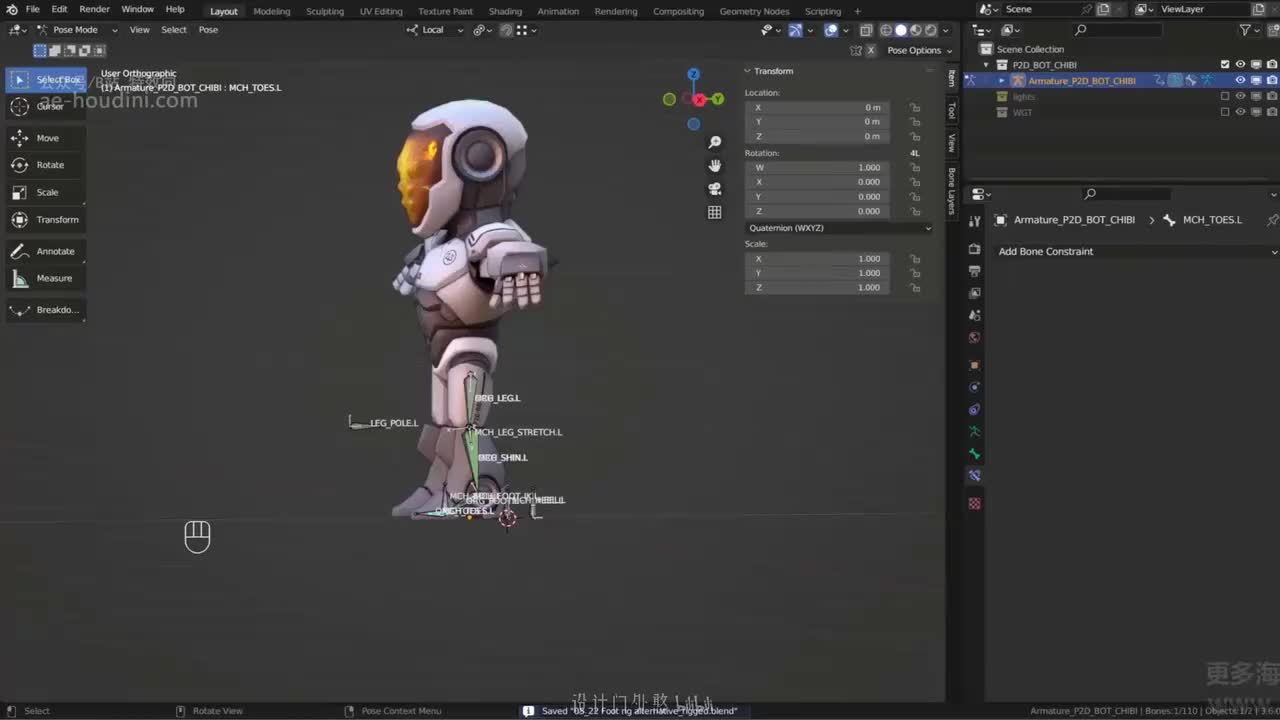1280x720 pixels.
Task: Open the Local transform orientation dropdown
Action: pyautogui.click(x=435, y=30)
